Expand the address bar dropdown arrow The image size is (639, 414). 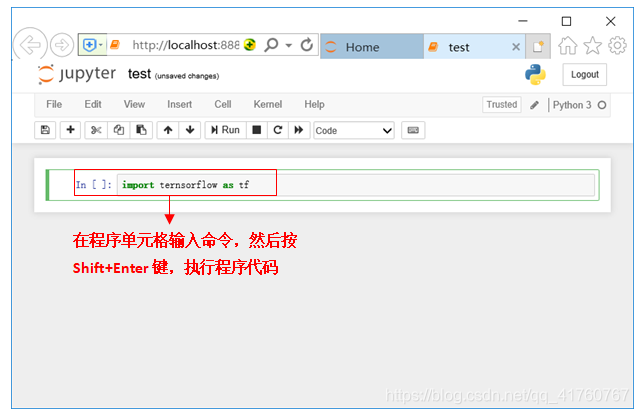pos(289,45)
